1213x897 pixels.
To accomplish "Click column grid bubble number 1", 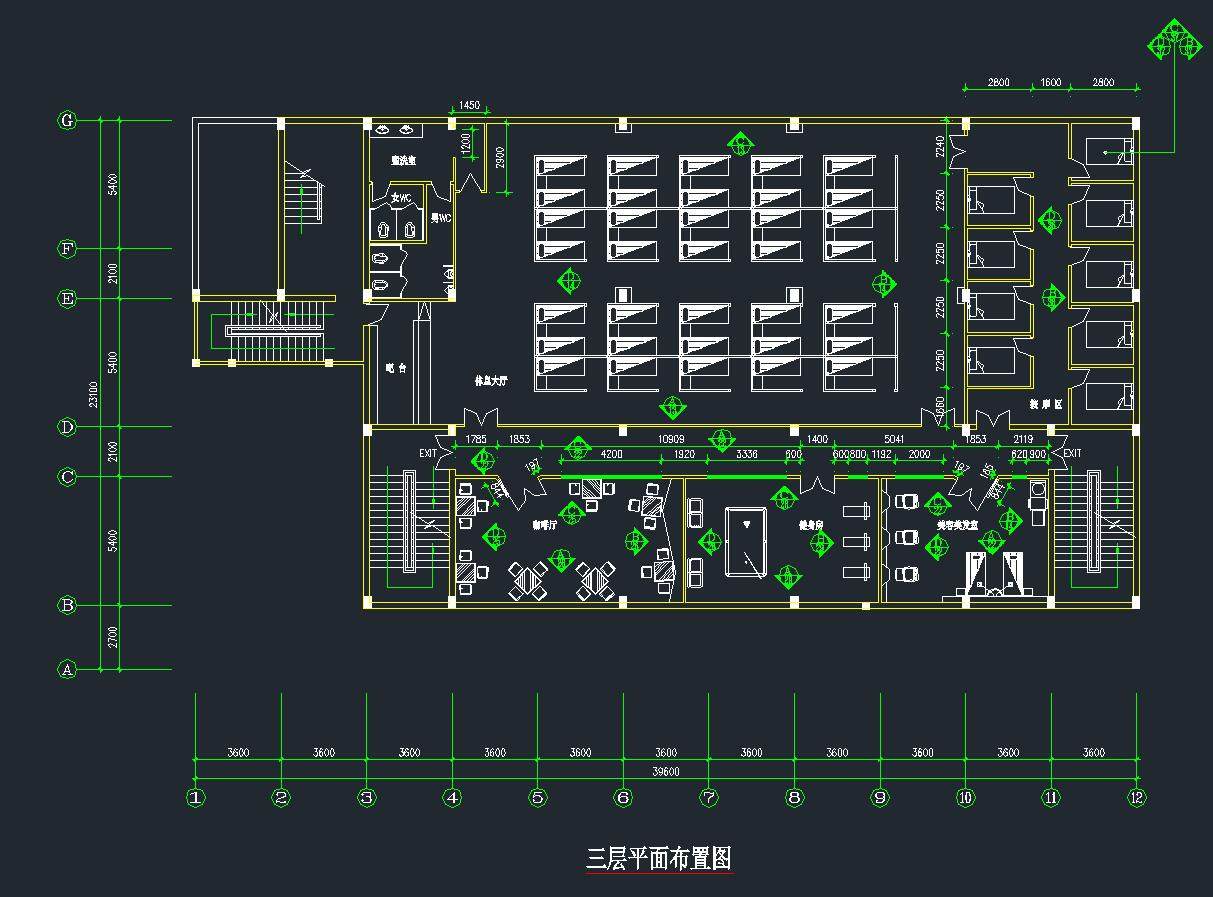I will pos(196,798).
